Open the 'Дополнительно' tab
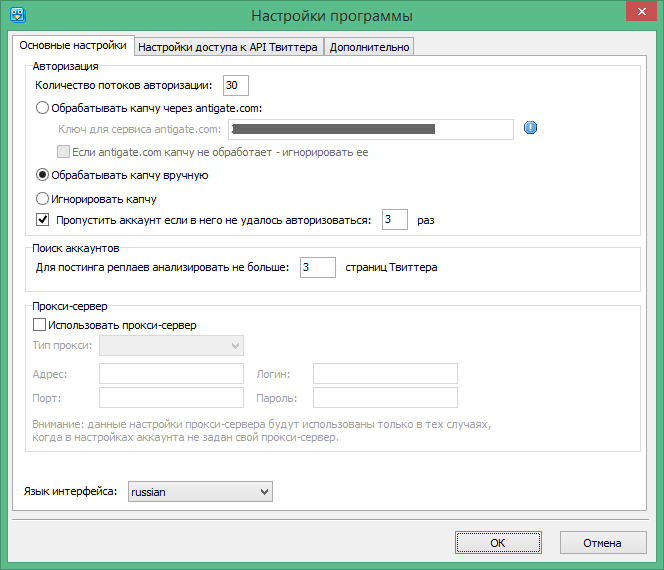The width and height of the screenshot is (664, 570). [x=368, y=47]
